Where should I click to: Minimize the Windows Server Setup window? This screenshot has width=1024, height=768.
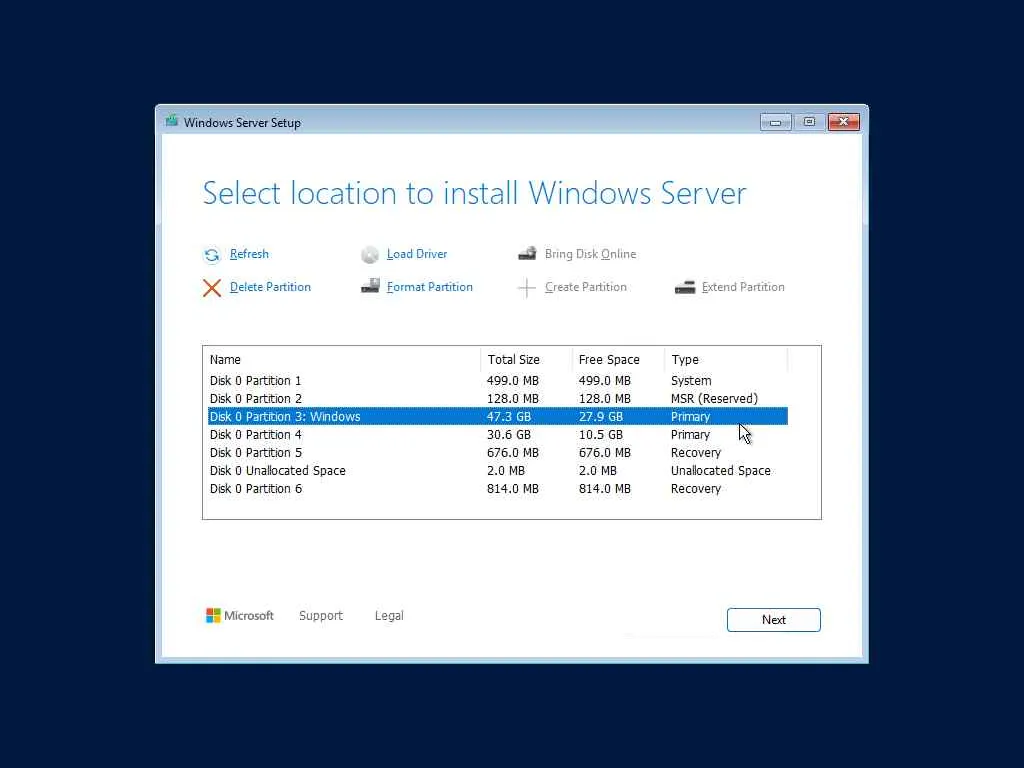[x=775, y=122]
